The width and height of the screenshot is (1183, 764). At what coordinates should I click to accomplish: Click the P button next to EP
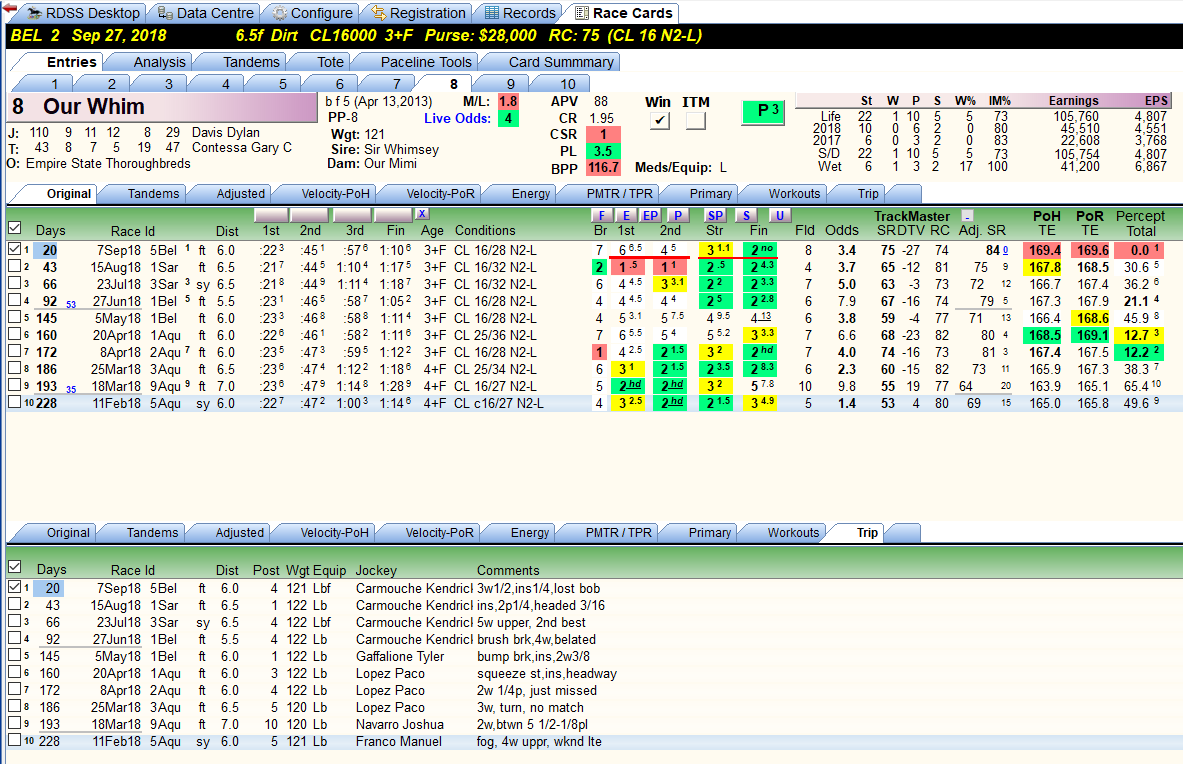[x=678, y=216]
